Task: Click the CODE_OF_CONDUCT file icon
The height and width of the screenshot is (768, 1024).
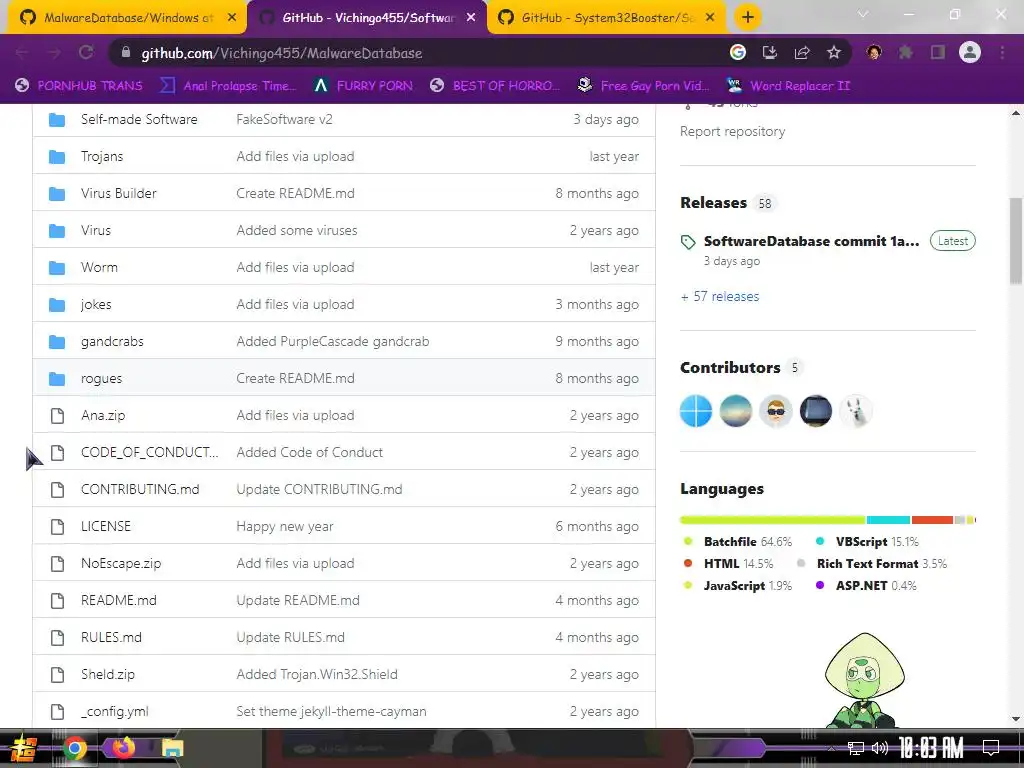Action: [x=57, y=453]
